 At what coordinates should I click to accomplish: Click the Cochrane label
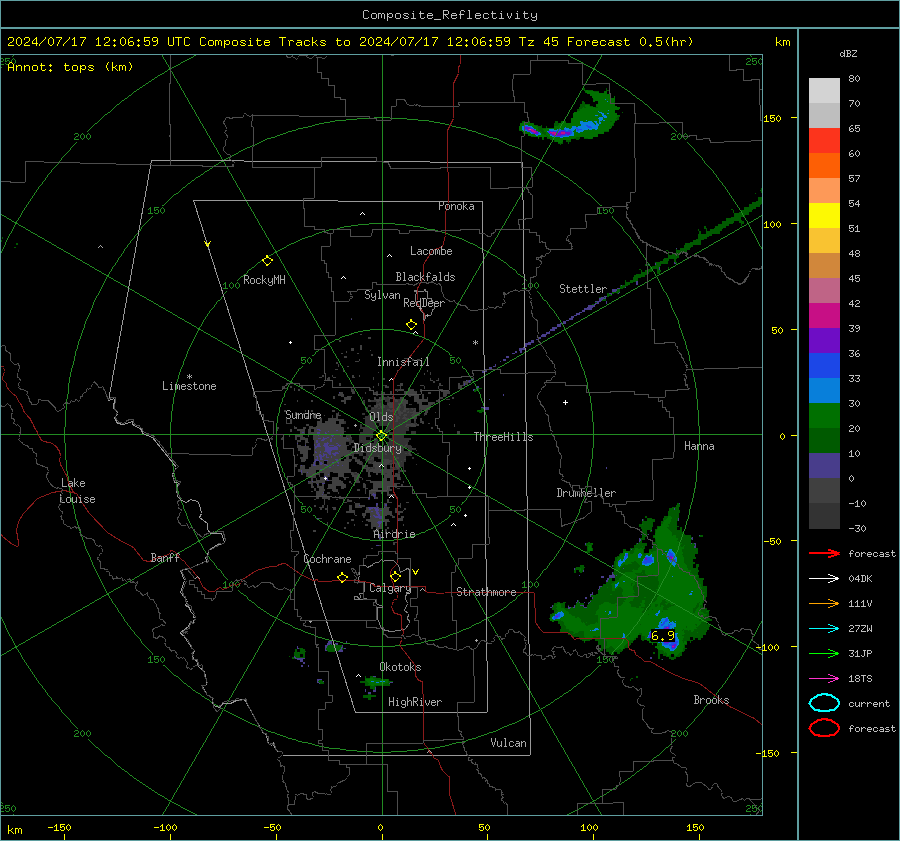pos(327,559)
